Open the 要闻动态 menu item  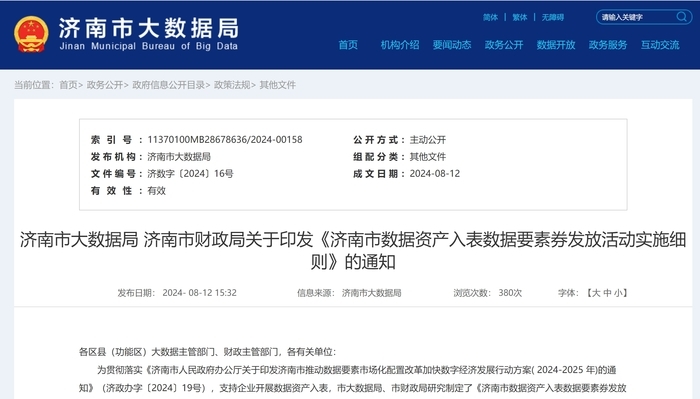click(x=452, y=45)
